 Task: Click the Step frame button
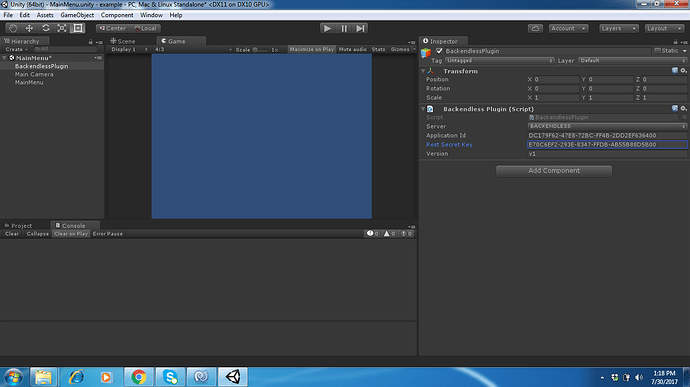point(360,28)
